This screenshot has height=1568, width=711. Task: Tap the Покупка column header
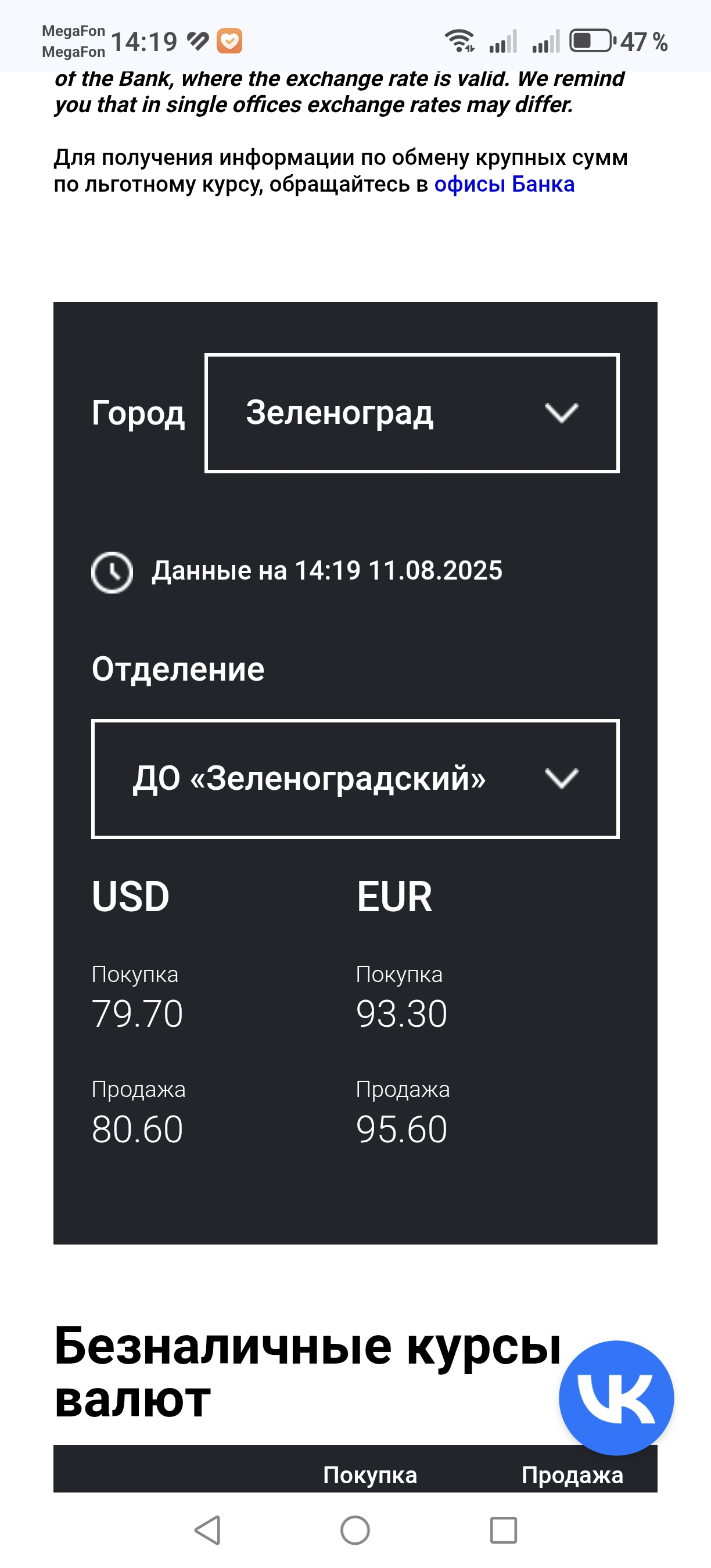(369, 1475)
